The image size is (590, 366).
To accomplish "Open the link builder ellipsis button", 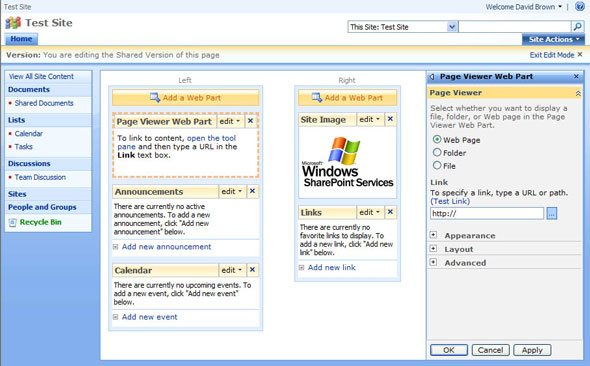I will pyautogui.click(x=552, y=213).
